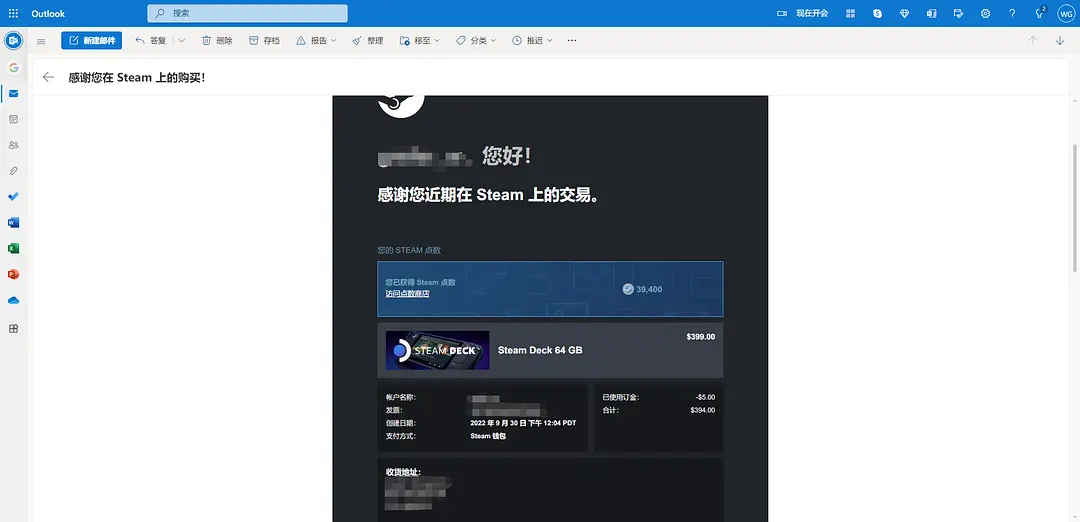Open Files paperclip icon in sidebar
Image resolution: width=1080 pixels, height=522 pixels.
tap(13, 171)
